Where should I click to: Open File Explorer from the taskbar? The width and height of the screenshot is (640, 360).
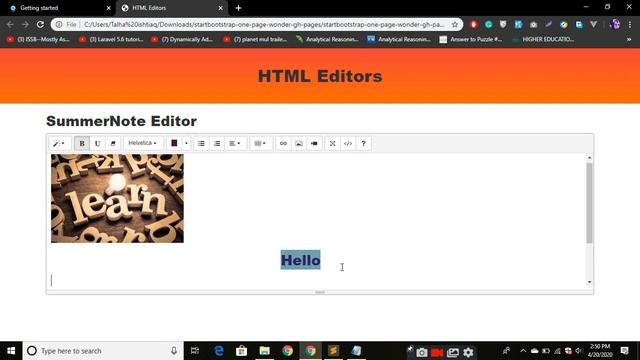[x=264, y=351]
